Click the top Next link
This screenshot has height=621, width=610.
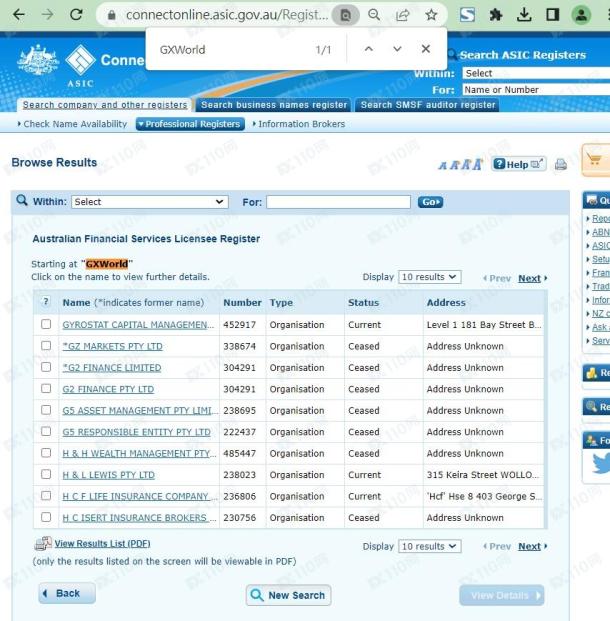coord(529,278)
